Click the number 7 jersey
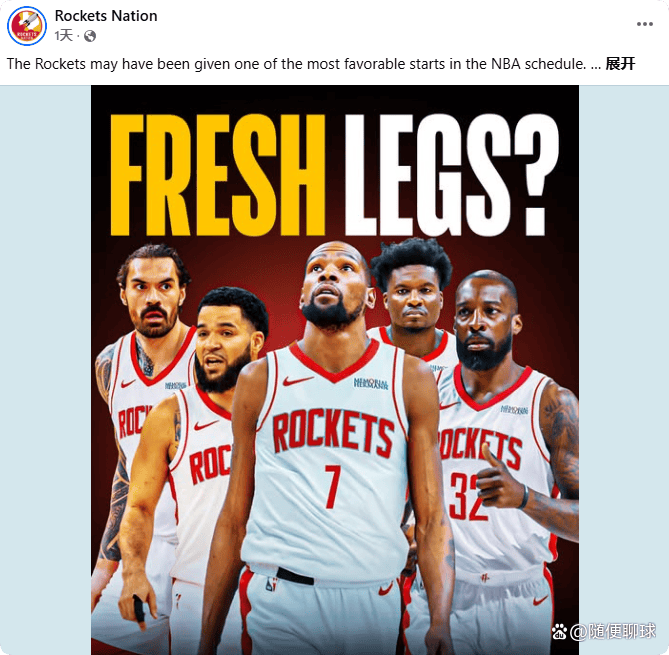The width and height of the screenshot is (669, 655). pyautogui.click(x=333, y=486)
